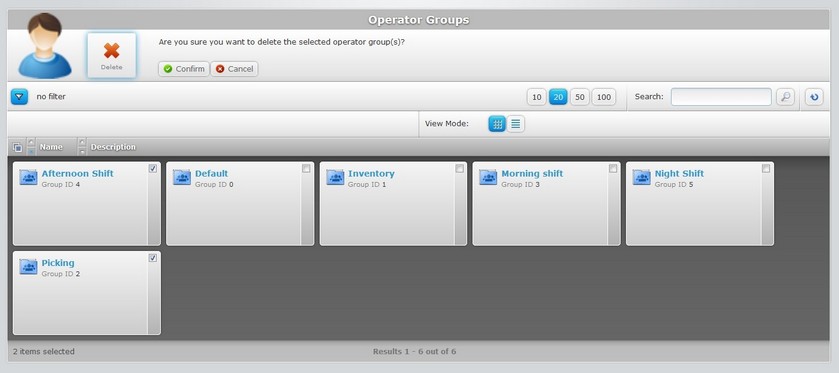Click the Description column header
This screenshot has height=373, width=839.
(x=113, y=147)
